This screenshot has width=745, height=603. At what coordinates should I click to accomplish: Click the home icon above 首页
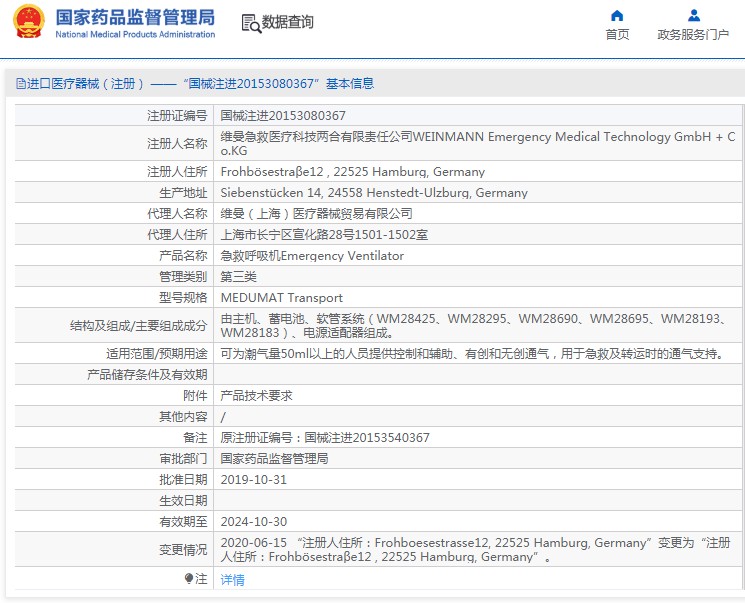(x=617, y=15)
